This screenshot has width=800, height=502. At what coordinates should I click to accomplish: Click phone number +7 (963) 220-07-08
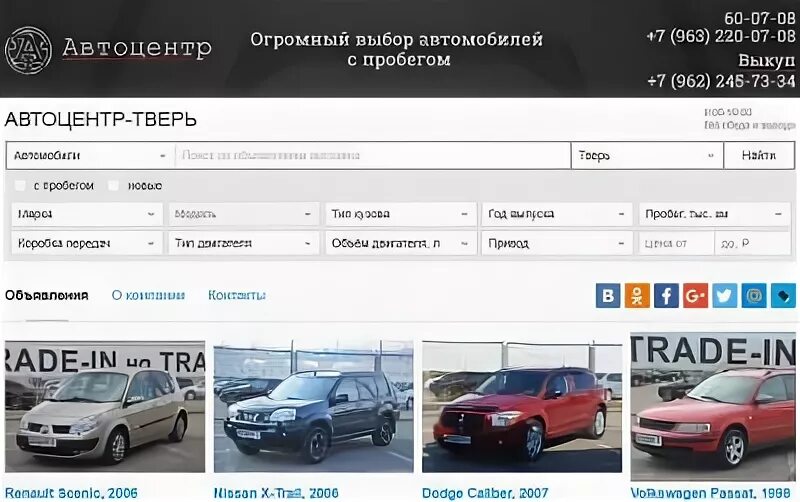coord(720,36)
